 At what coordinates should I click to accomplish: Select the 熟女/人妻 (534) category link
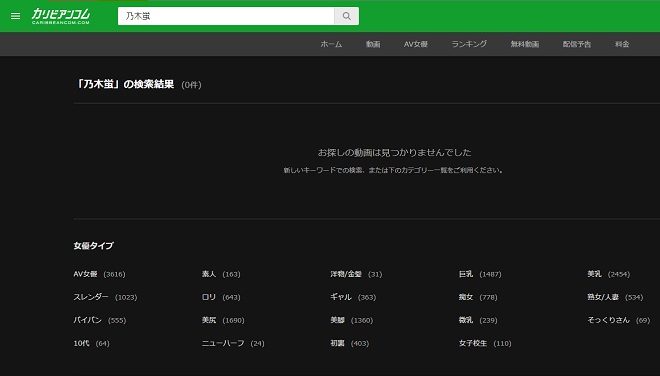tap(615, 297)
